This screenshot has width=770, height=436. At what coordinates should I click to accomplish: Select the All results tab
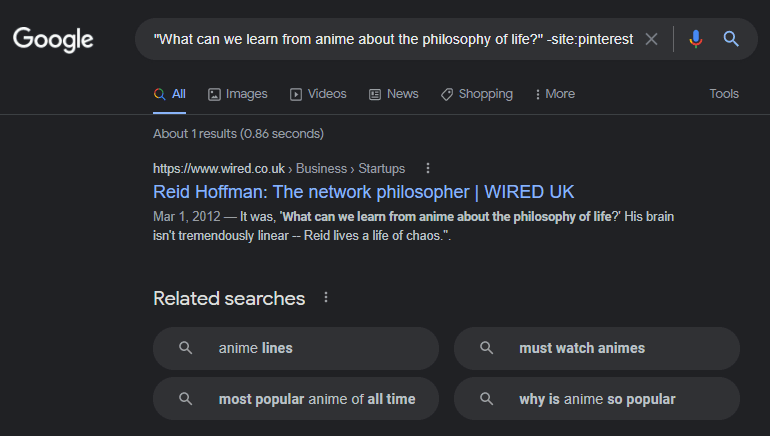(x=170, y=94)
